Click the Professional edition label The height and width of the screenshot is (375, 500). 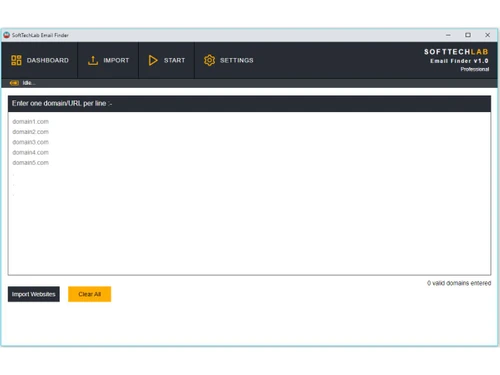pyautogui.click(x=475, y=69)
